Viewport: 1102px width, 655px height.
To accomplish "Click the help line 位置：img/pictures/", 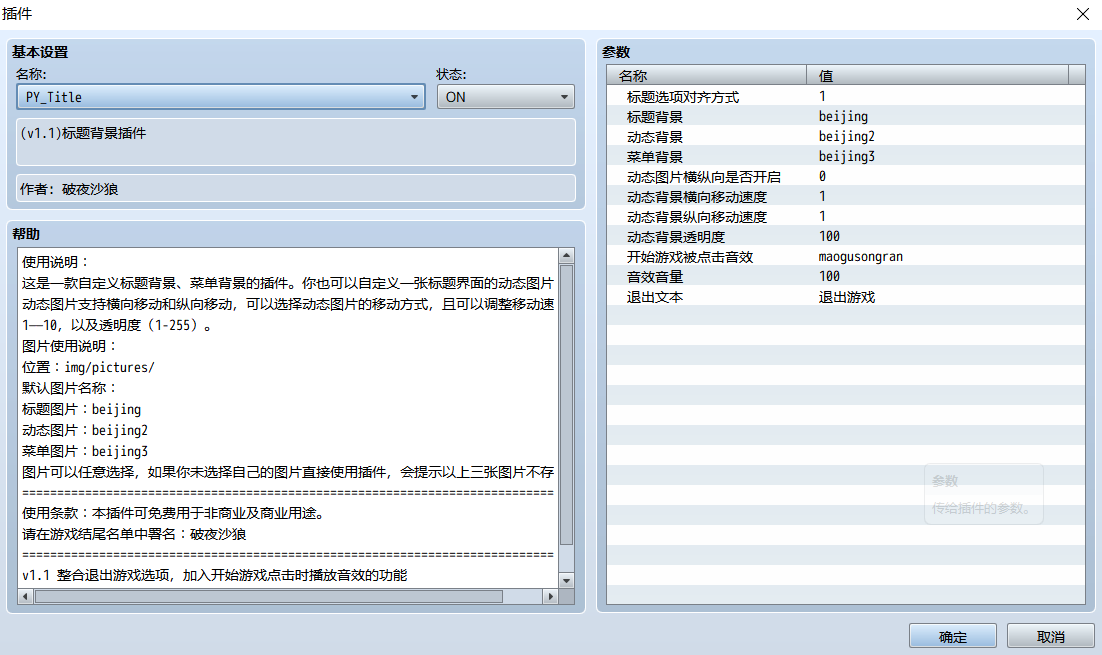I will tap(88, 367).
